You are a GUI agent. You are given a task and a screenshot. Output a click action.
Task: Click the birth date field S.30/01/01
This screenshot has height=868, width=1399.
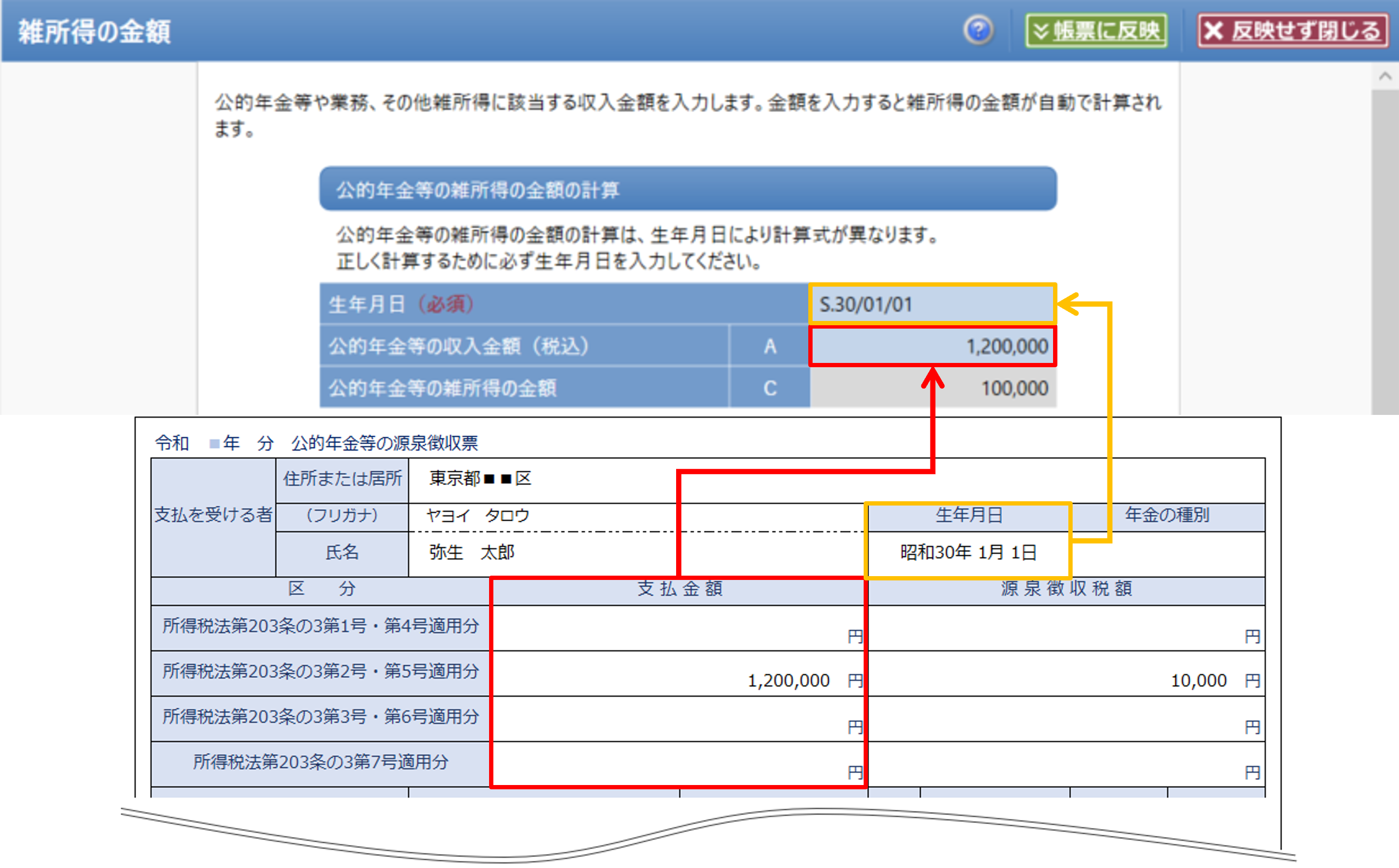pyautogui.click(x=931, y=304)
